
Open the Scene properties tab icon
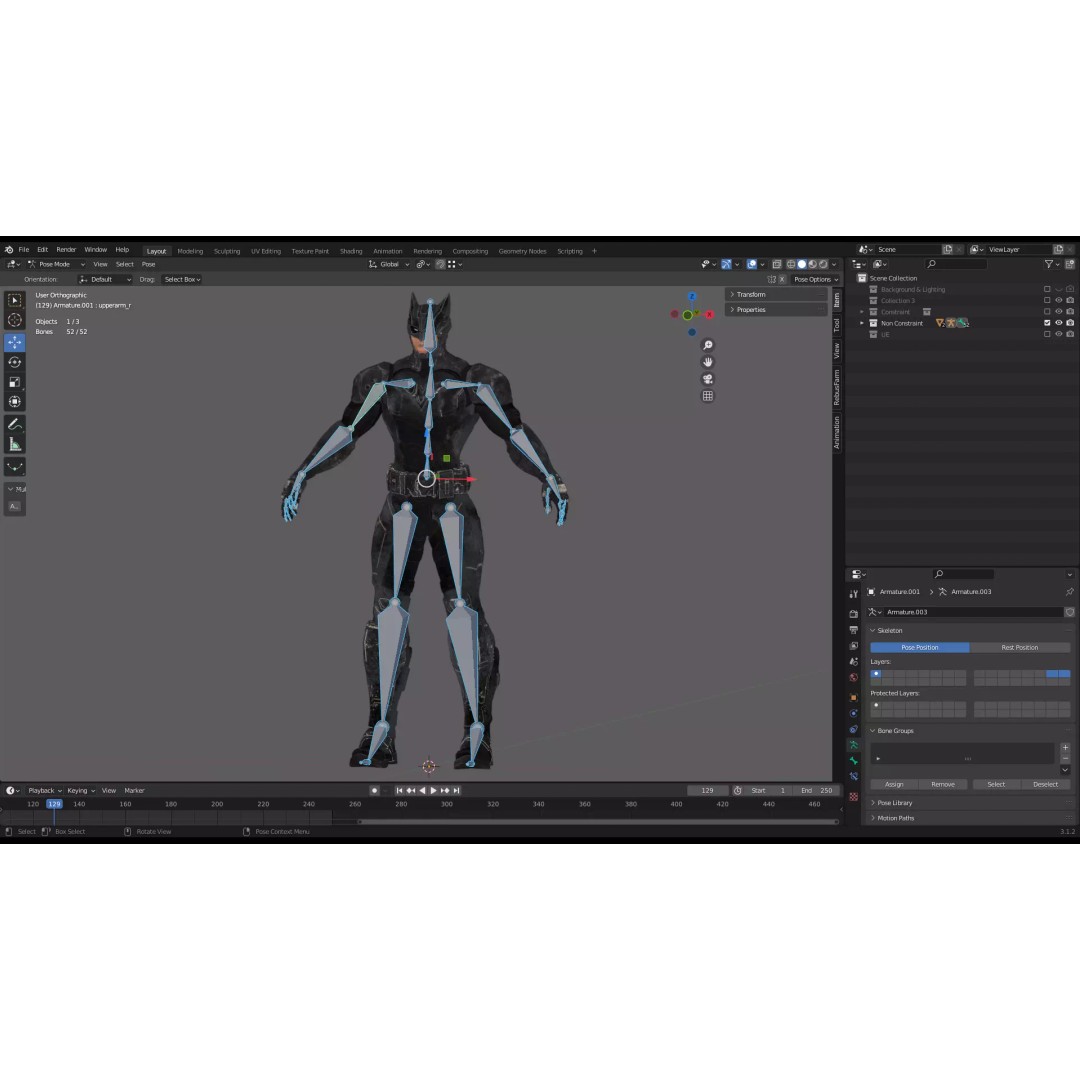coord(853,662)
